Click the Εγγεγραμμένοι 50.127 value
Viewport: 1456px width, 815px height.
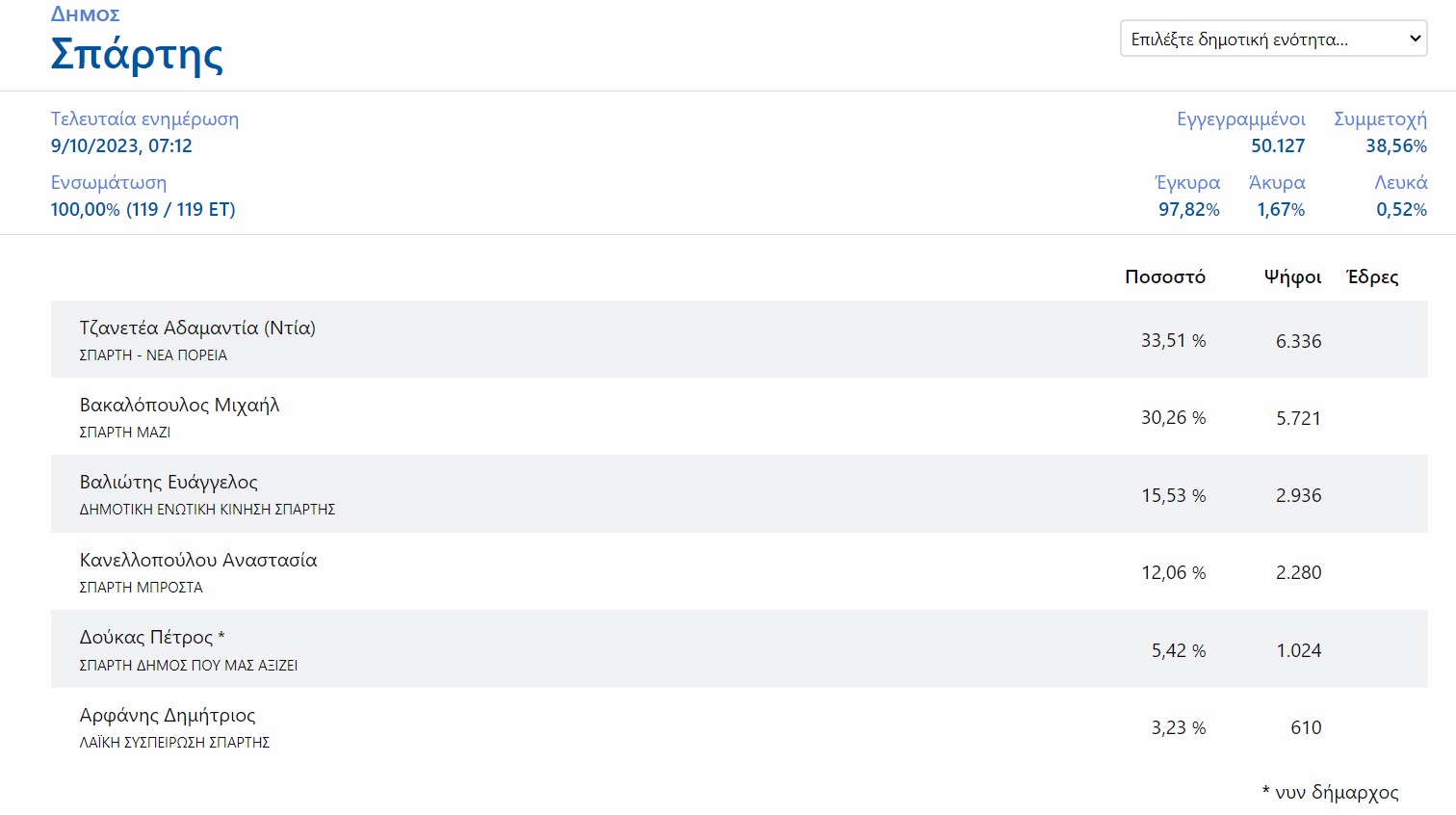pos(1278,146)
